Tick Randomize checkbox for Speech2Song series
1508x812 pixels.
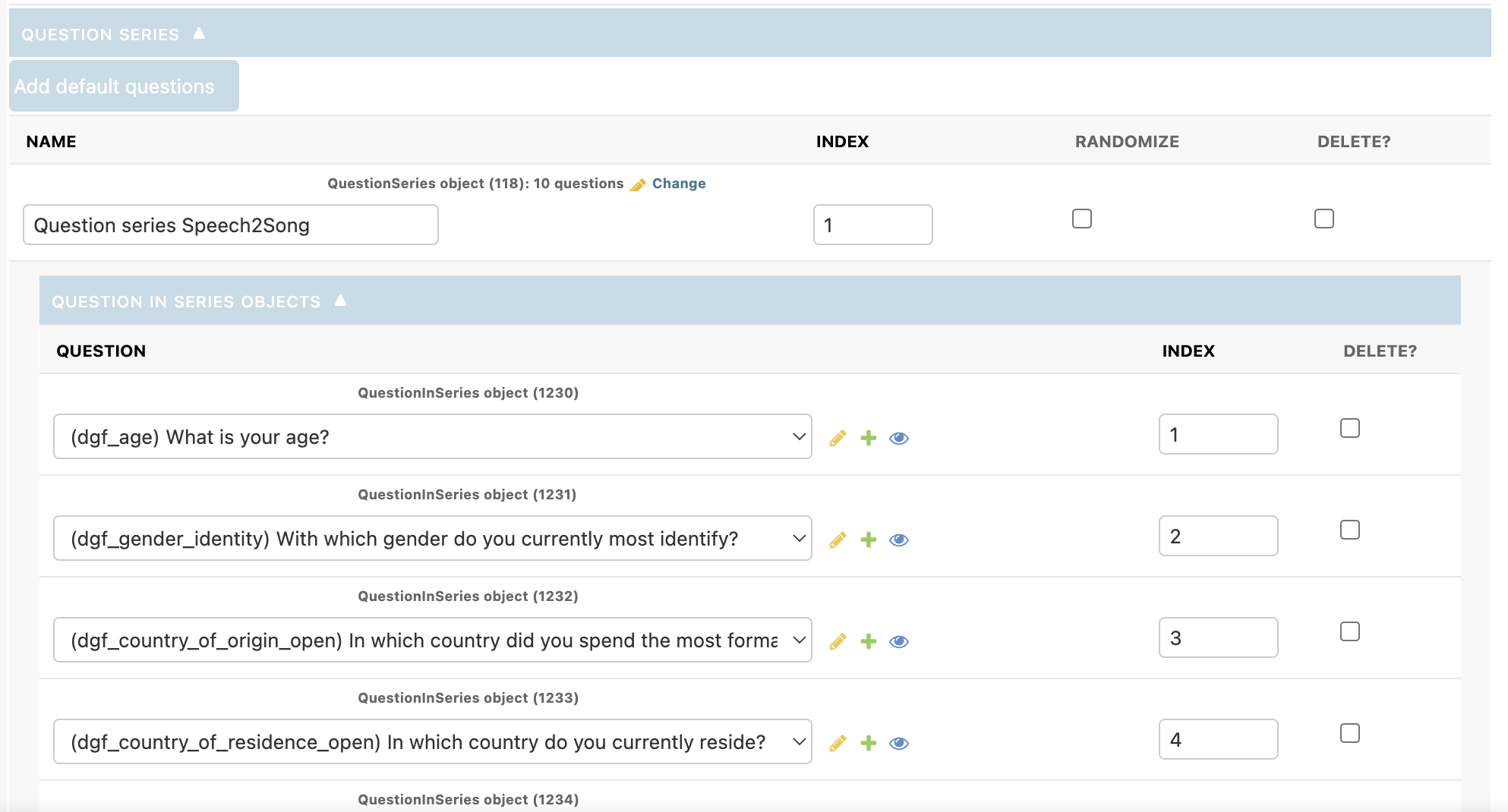click(x=1082, y=219)
